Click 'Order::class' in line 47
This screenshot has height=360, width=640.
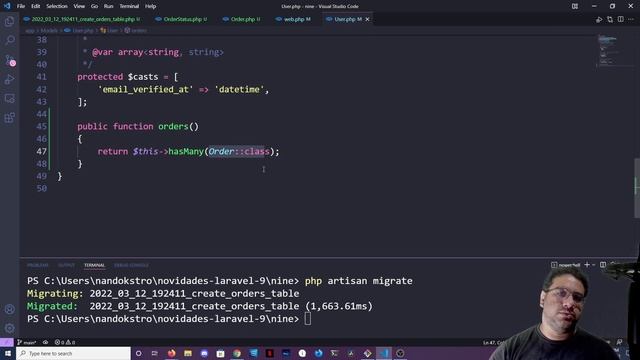coord(239,151)
